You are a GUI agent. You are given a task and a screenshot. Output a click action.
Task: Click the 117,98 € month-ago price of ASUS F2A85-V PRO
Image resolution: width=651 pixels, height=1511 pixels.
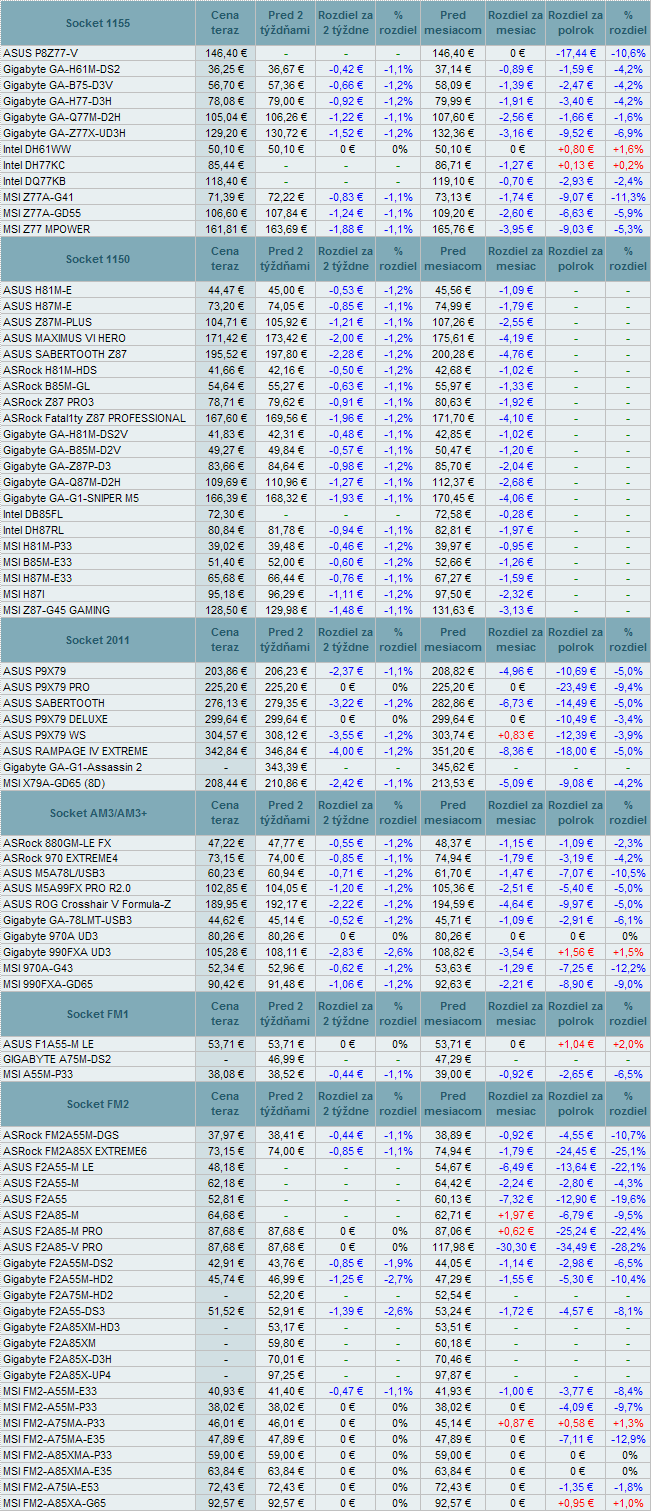pyautogui.click(x=453, y=1247)
